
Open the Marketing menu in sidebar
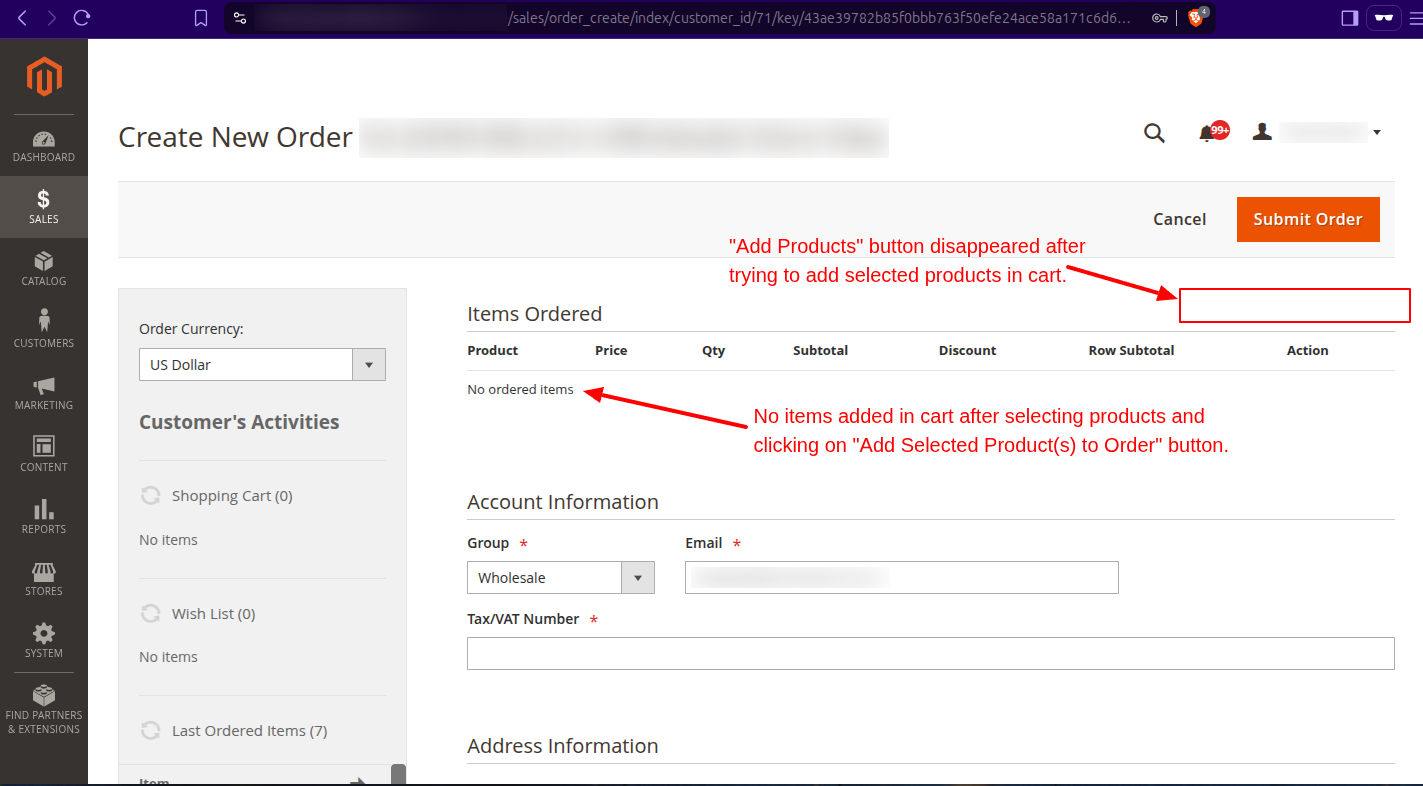[x=44, y=393]
